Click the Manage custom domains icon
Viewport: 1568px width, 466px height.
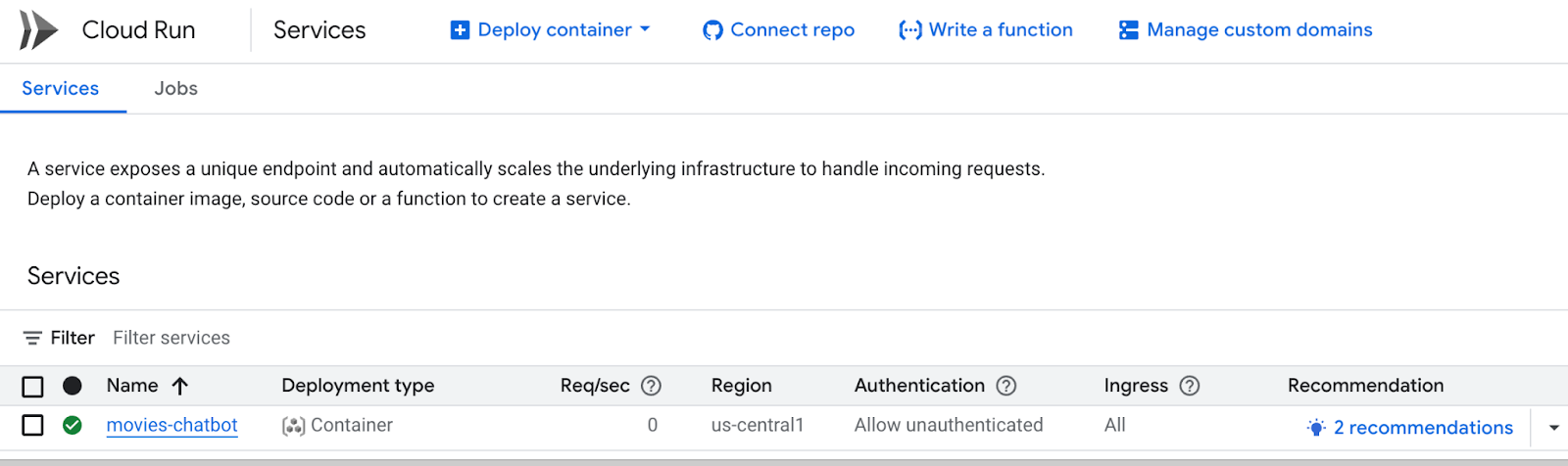[x=1129, y=30]
